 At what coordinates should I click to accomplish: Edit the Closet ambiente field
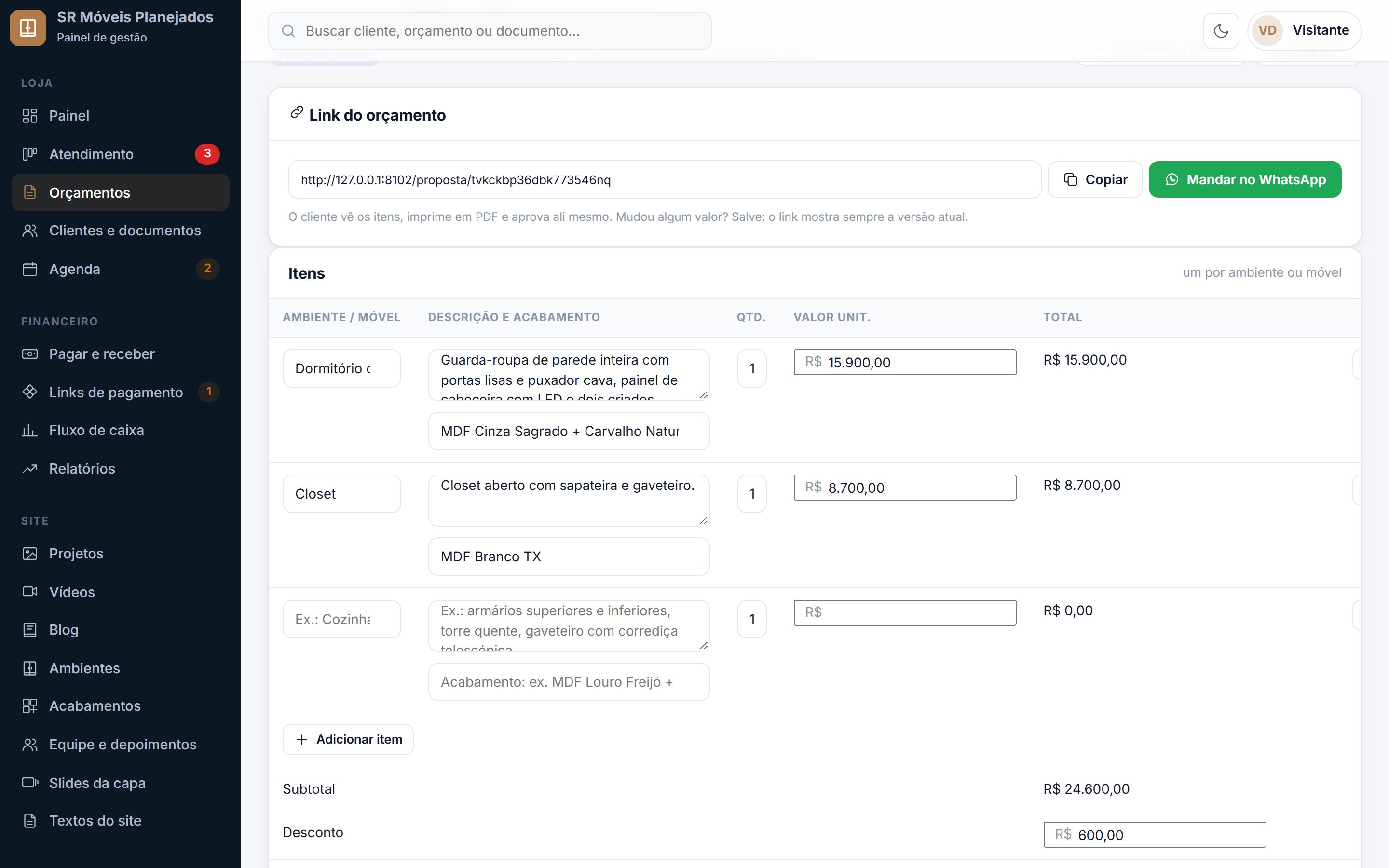click(x=341, y=494)
